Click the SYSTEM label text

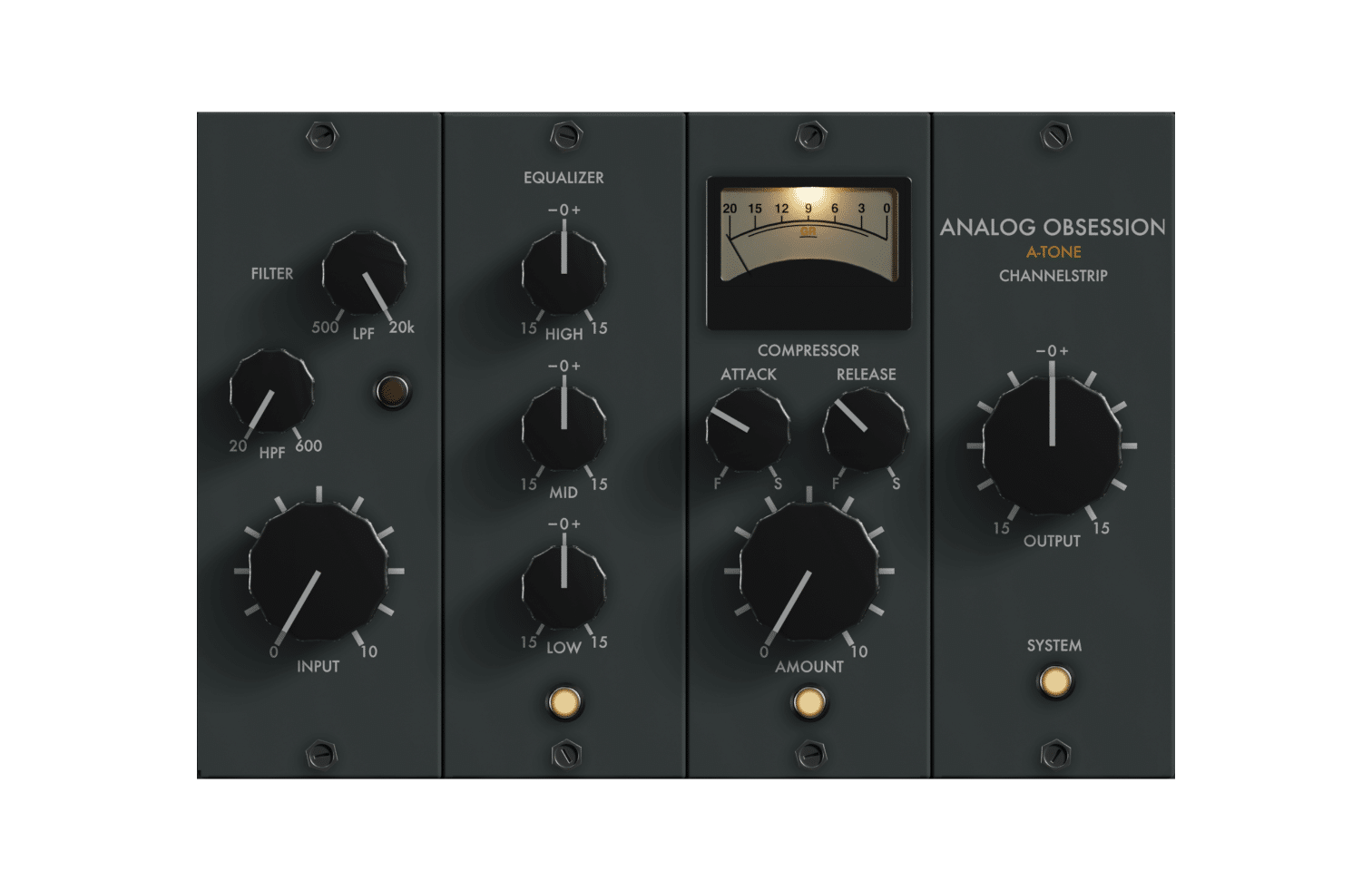click(1054, 646)
